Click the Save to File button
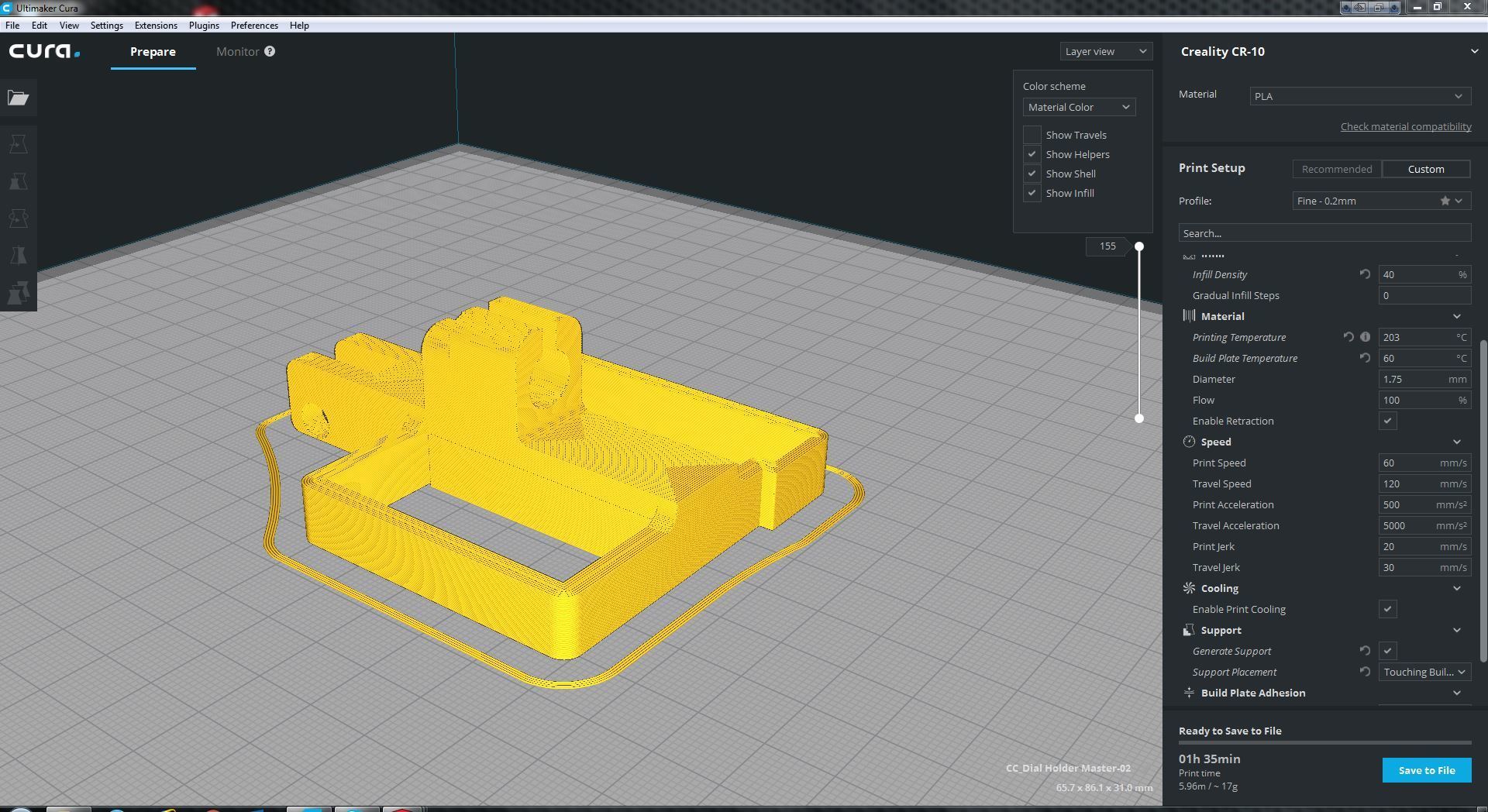Image resolution: width=1488 pixels, height=812 pixels. pyautogui.click(x=1426, y=770)
